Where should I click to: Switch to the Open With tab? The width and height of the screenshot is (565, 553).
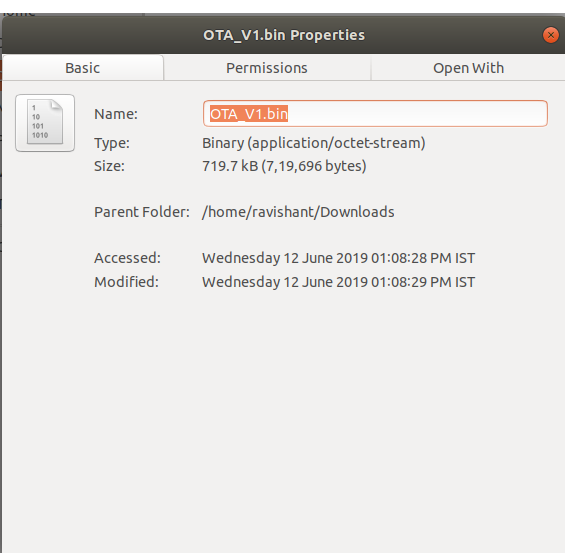[468, 68]
